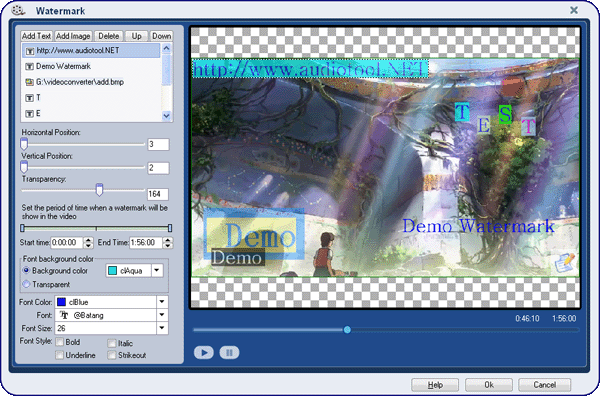Select the E watermark list entry
The height and width of the screenshot is (396, 600).
coord(91,113)
